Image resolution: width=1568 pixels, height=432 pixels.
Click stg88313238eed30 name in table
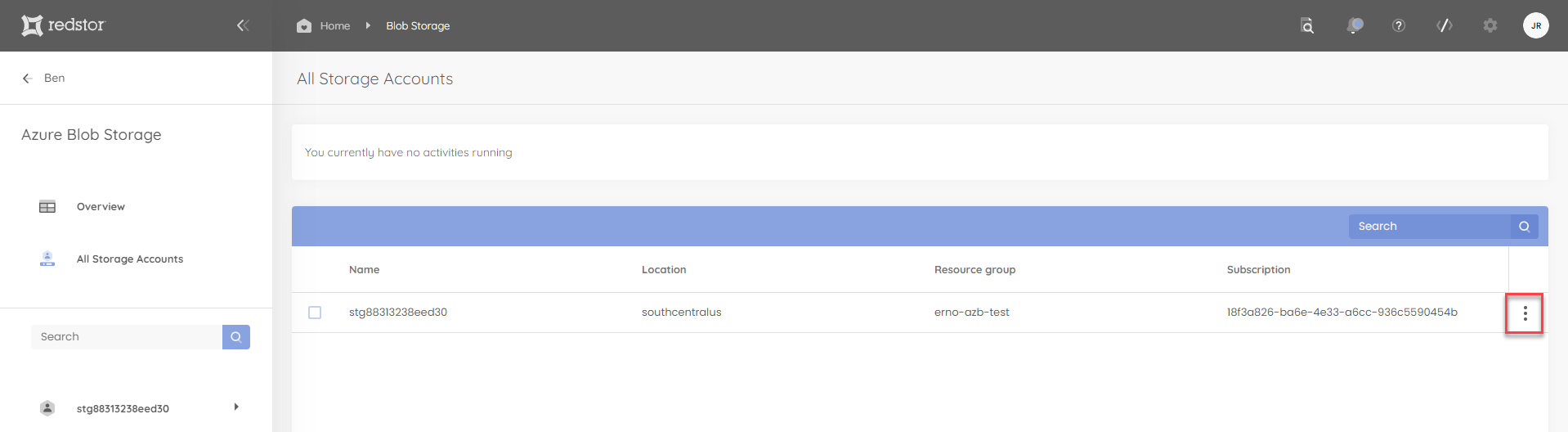[x=398, y=313]
